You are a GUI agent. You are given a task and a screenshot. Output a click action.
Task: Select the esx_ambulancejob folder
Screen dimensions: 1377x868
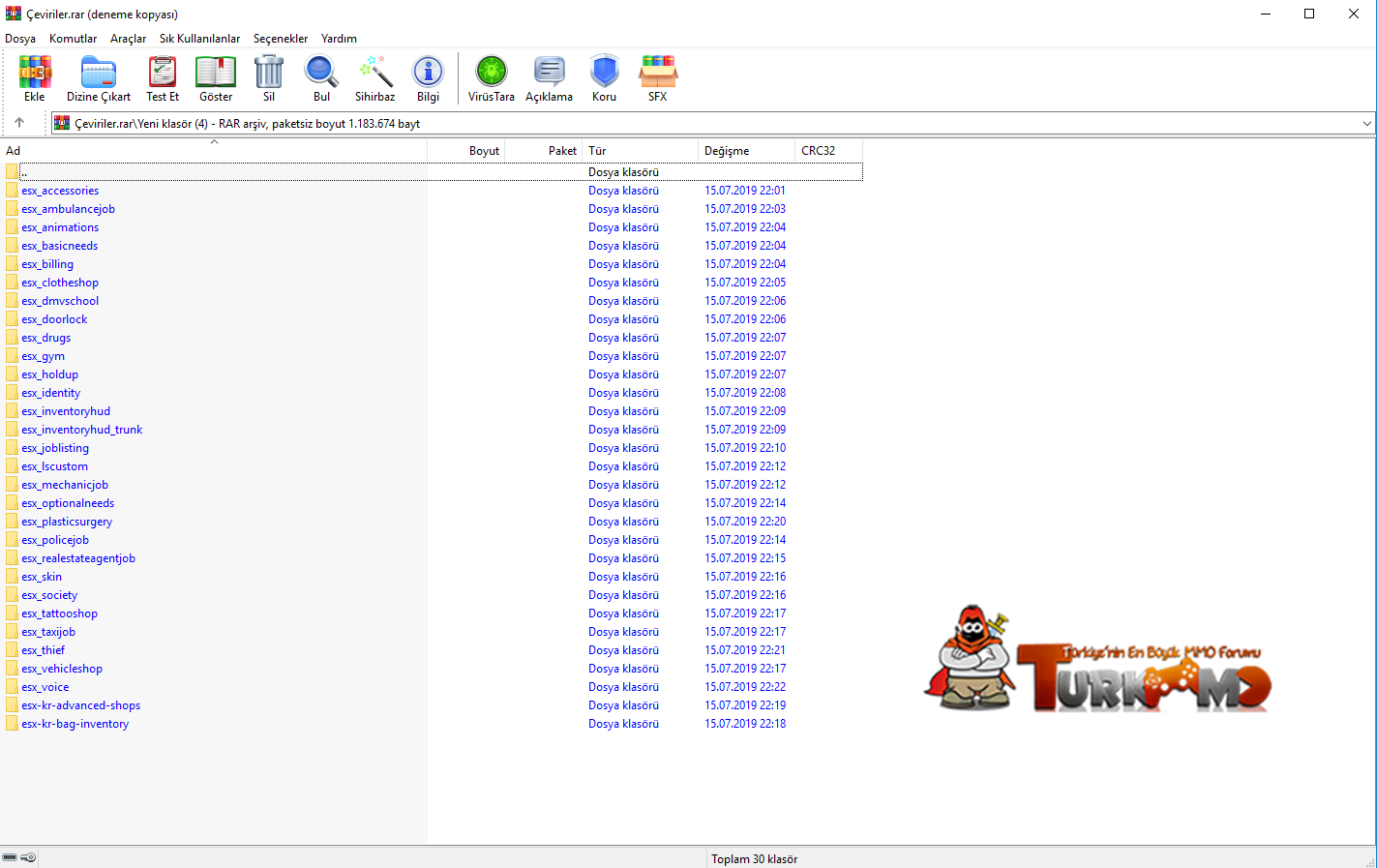coord(68,209)
